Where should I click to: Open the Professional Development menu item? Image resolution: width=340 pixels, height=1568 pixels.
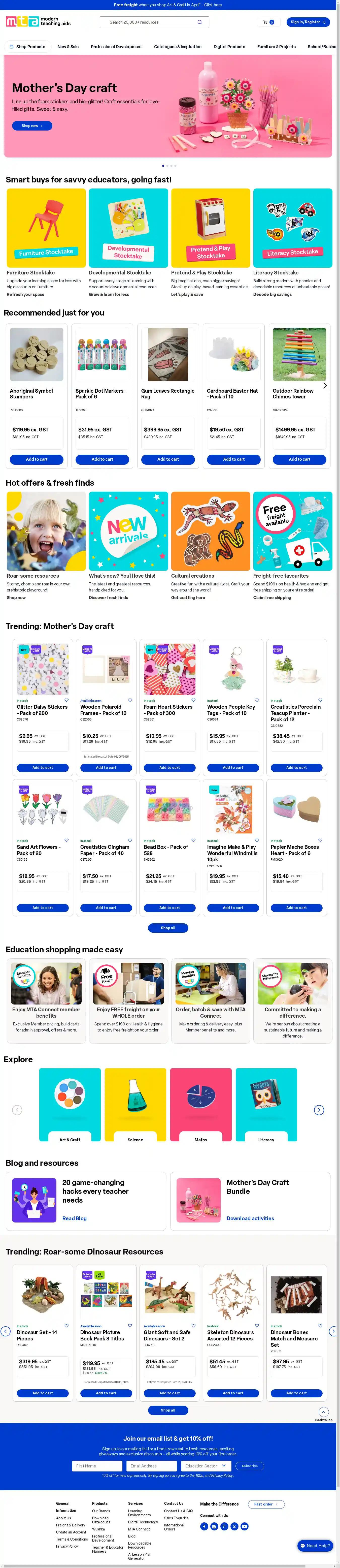(116, 46)
